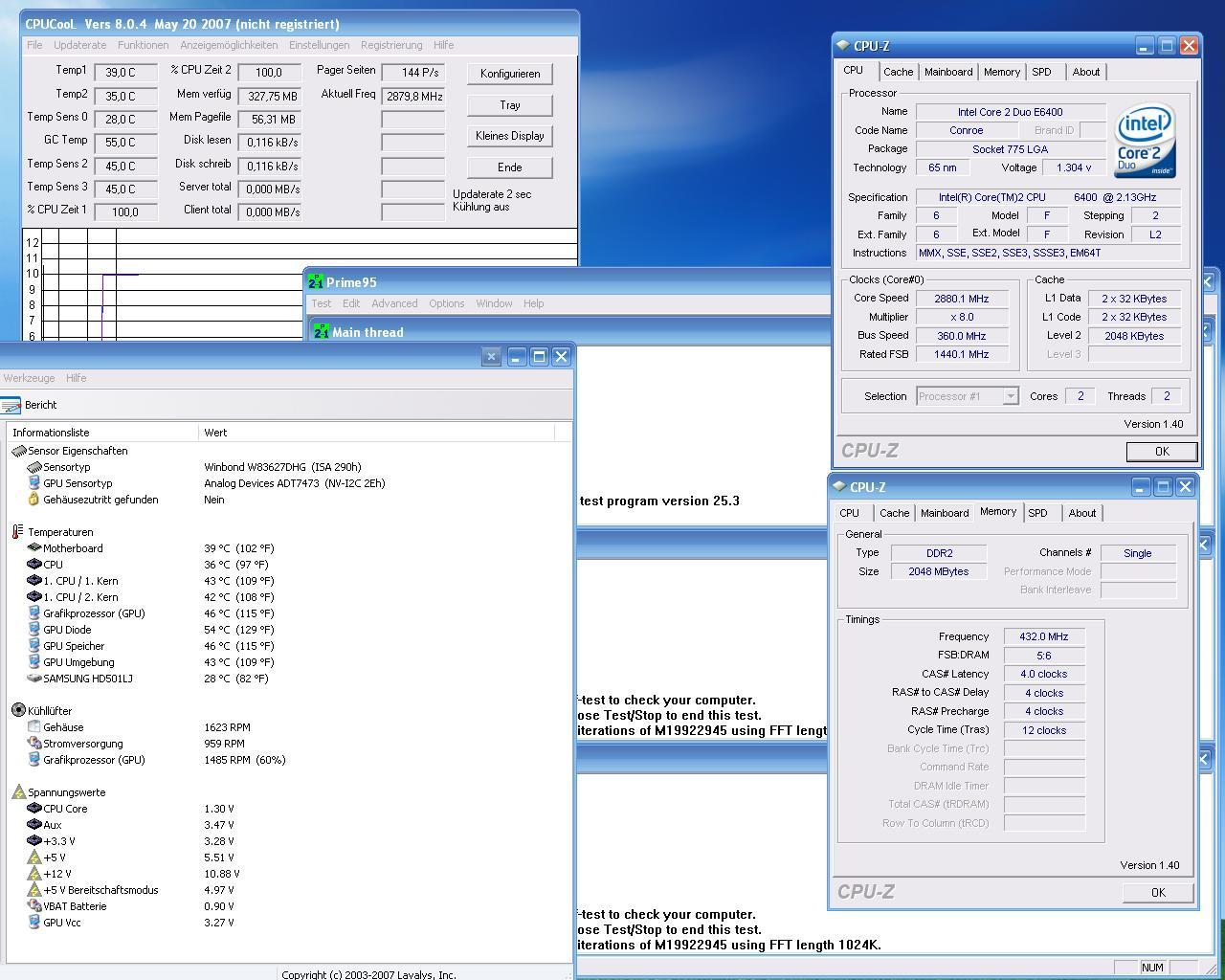Screen dimensions: 1225x980
Task: Click the Main thread window icon
Action: tap(322, 332)
